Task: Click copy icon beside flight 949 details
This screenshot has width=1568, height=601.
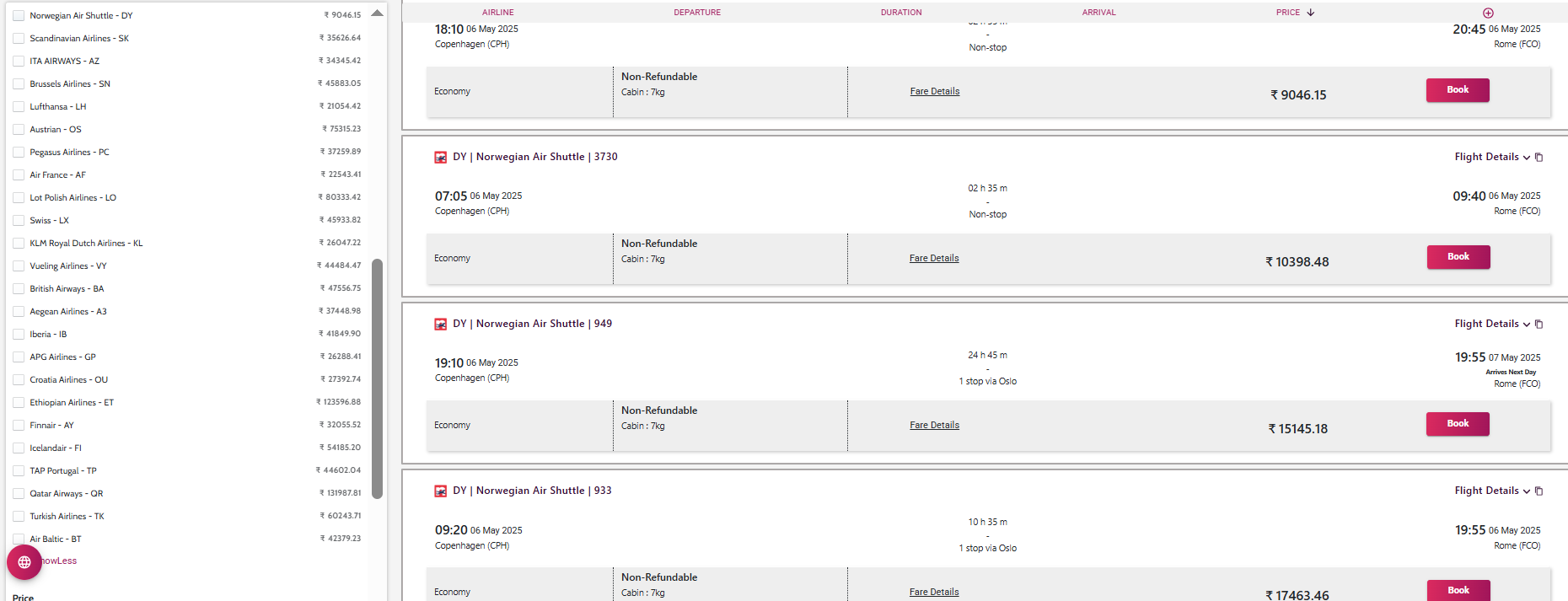Action: point(1538,325)
